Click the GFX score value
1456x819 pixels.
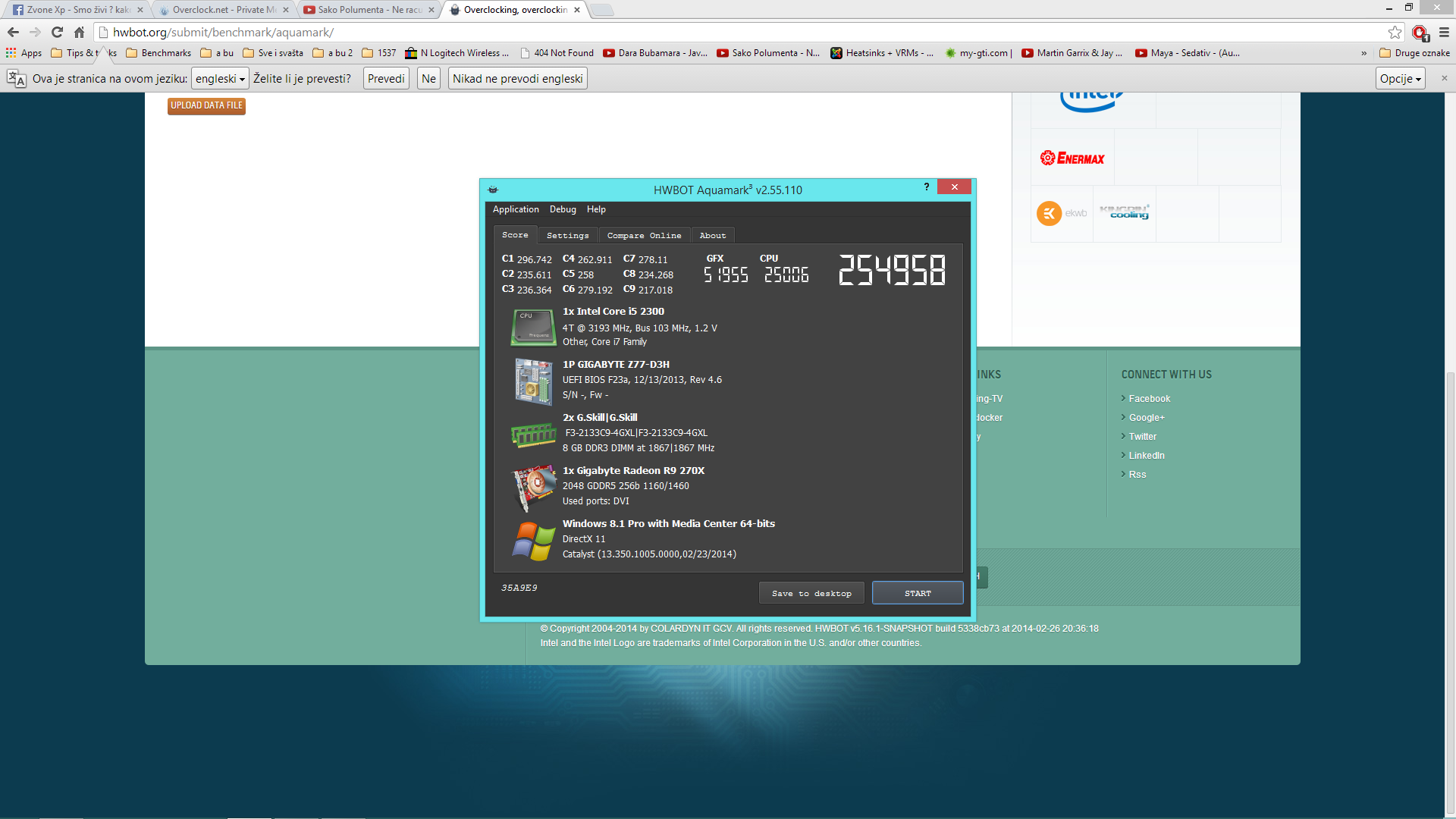click(x=726, y=275)
